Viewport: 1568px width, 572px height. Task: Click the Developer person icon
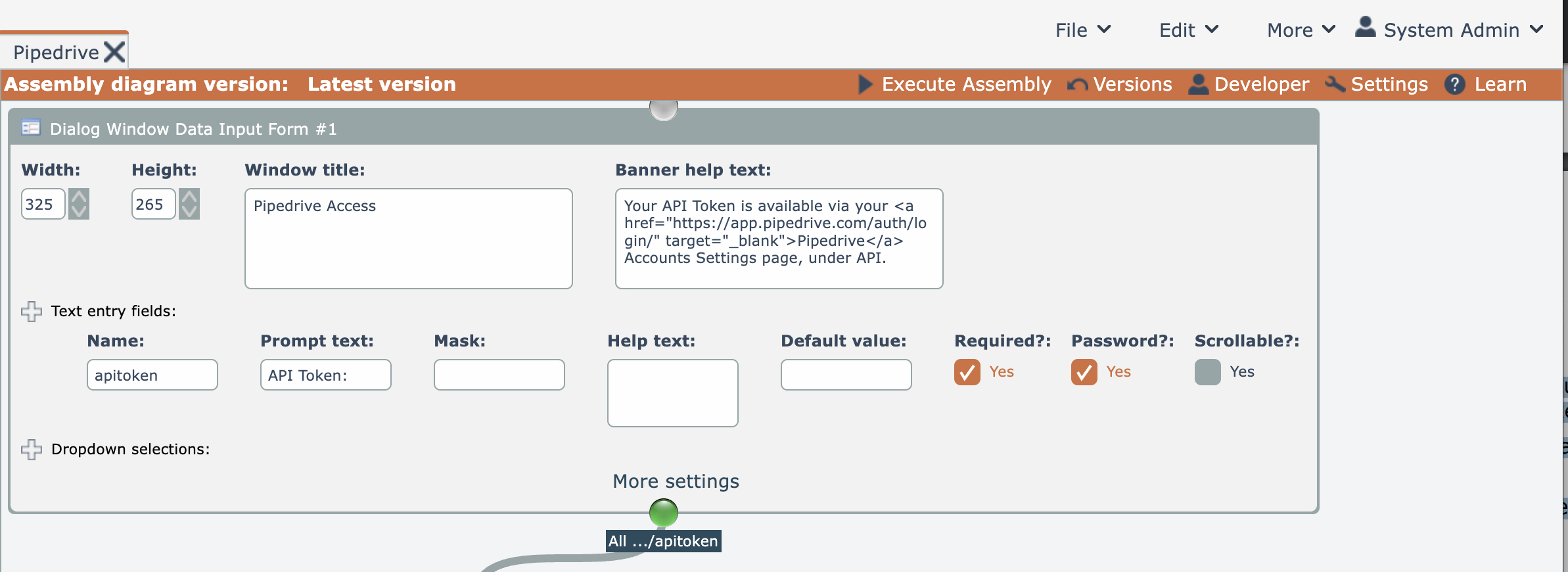click(1199, 84)
